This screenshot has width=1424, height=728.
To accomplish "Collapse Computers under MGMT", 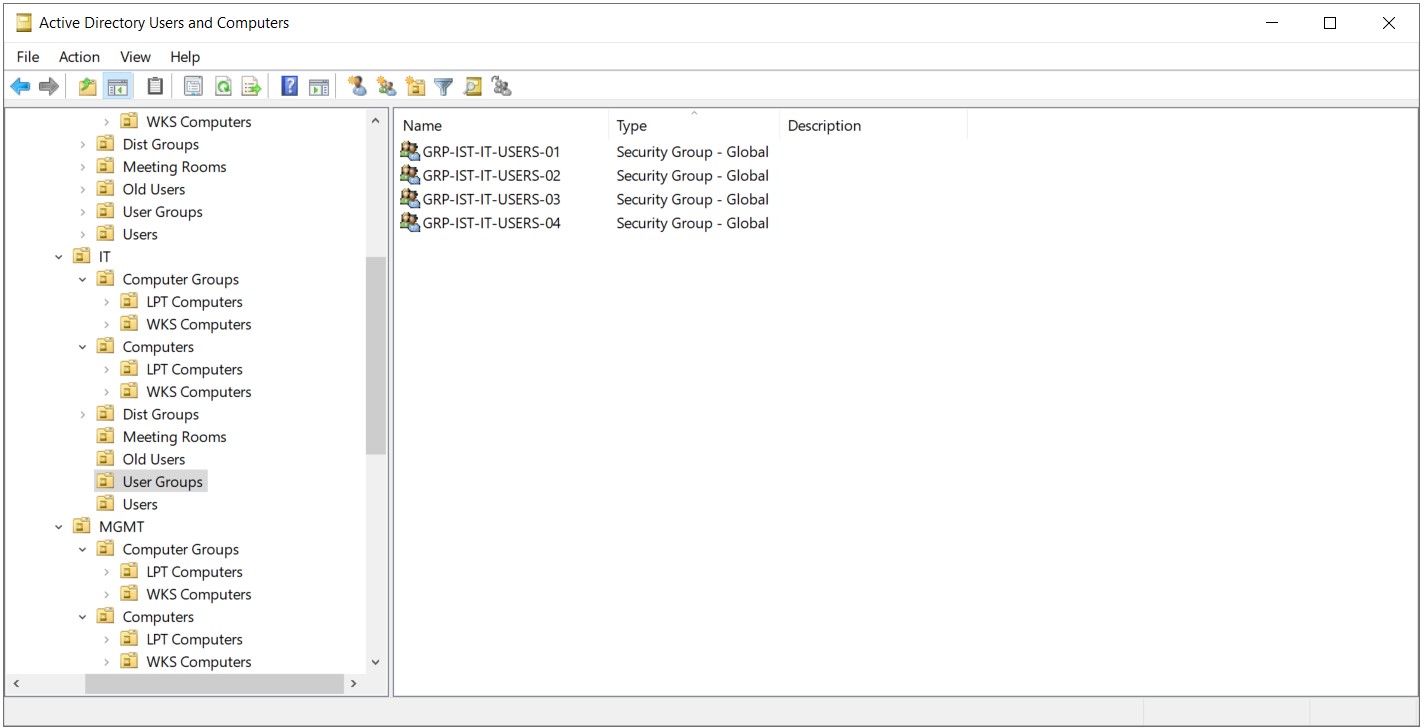I will (x=83, y=617).
